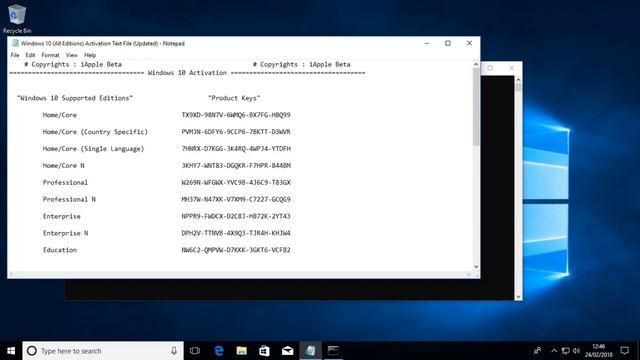Close the Notepad window

[x=469, y=43]
